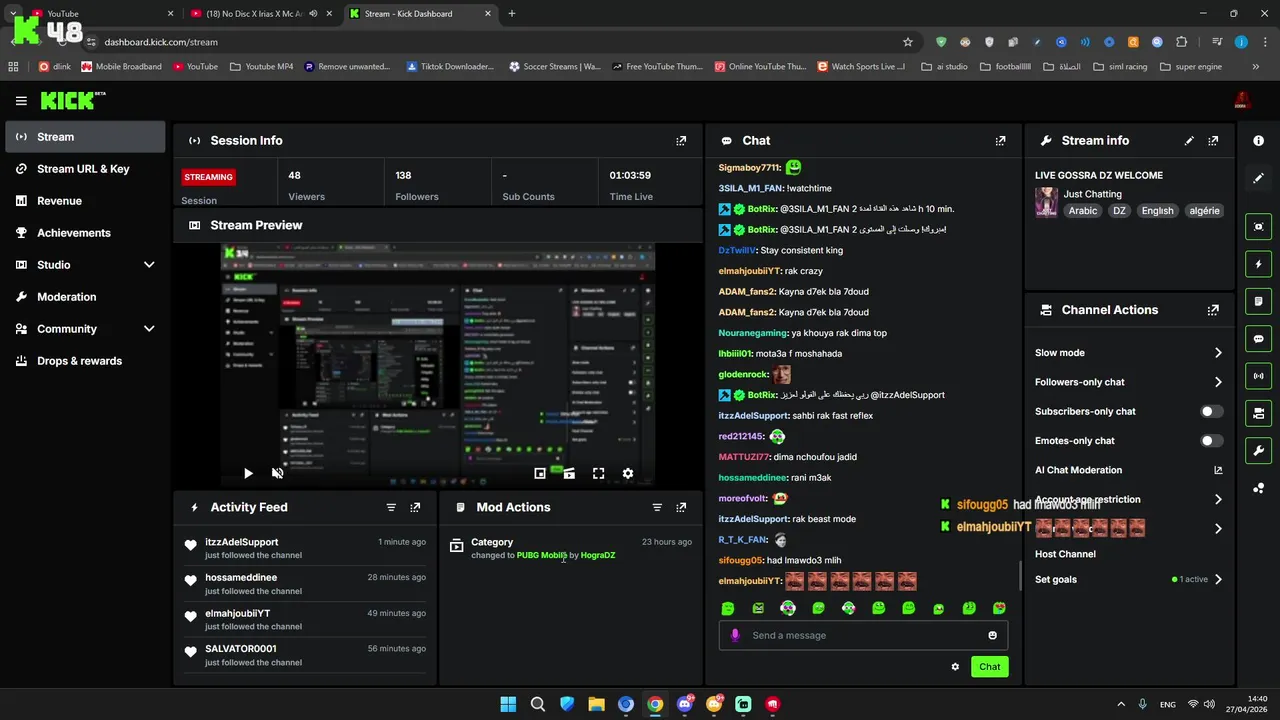Screen dimensions: 1280x720
Task: Toggle the session broadcast widget in right rail
Action: (1258, 376)
